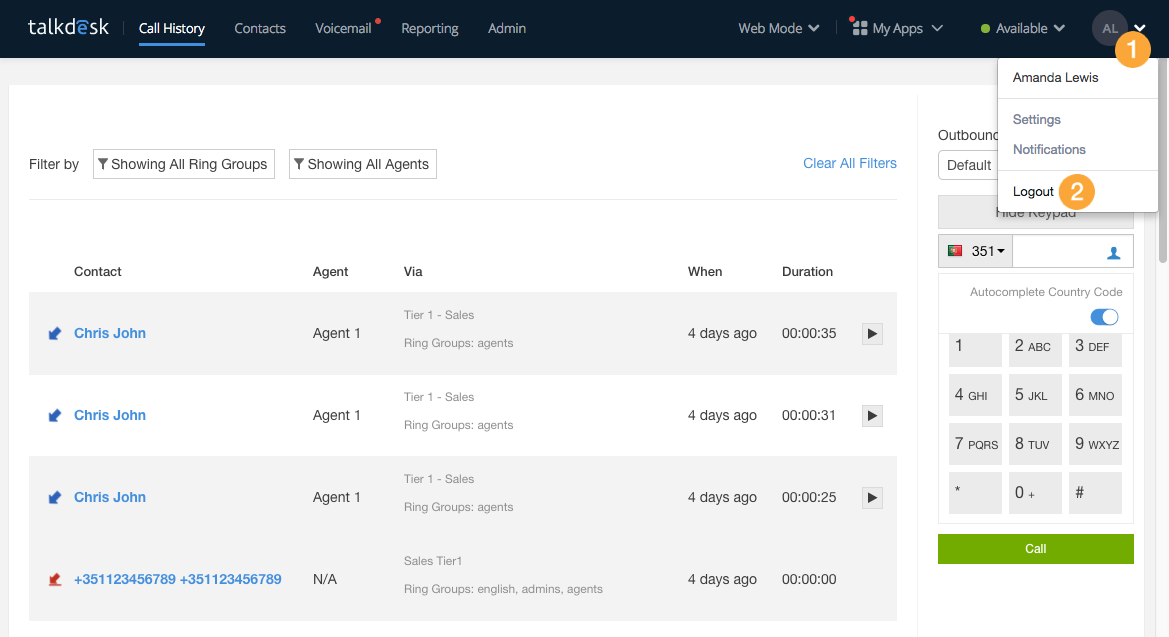Toggle Autocomplete Country Code switch
Image resolution: width=1169 pixels, height=637 pixels.
coord(1104,317)
